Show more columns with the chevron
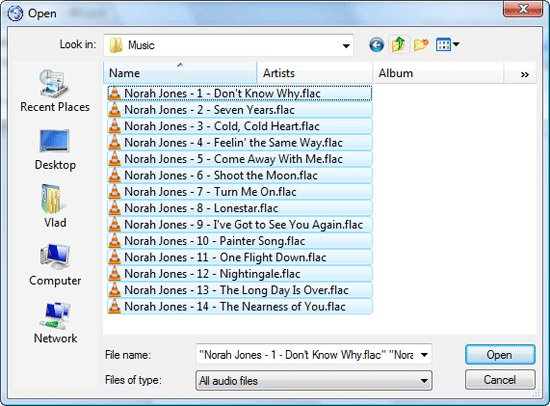Viewport: 550px width, 406px height. tap(524, 74)
